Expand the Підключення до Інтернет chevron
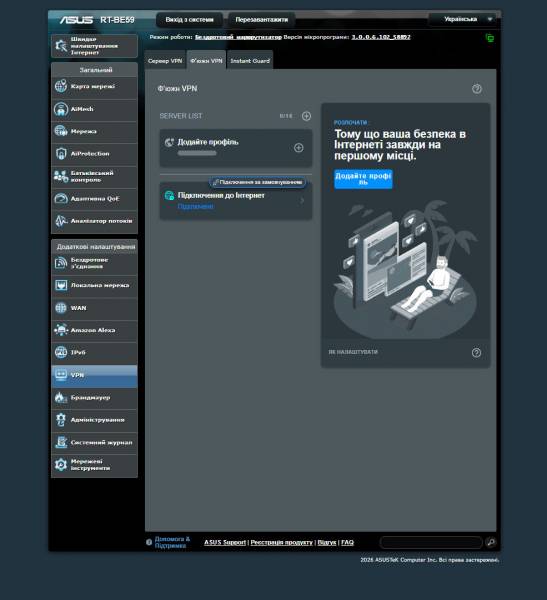This screenshot has width=547, height=600. [x=302, y=200]
